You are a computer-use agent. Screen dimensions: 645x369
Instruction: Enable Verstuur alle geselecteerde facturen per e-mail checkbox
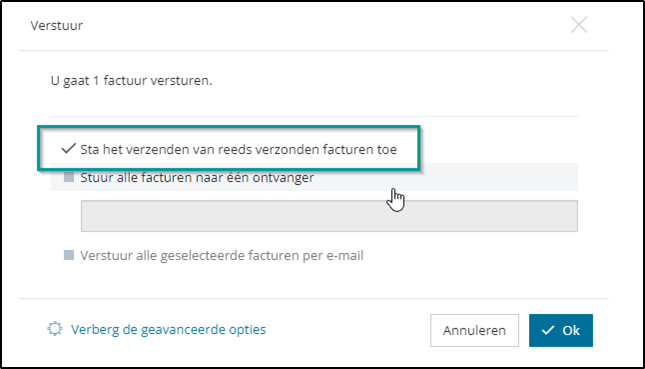(x=69, y=255)
